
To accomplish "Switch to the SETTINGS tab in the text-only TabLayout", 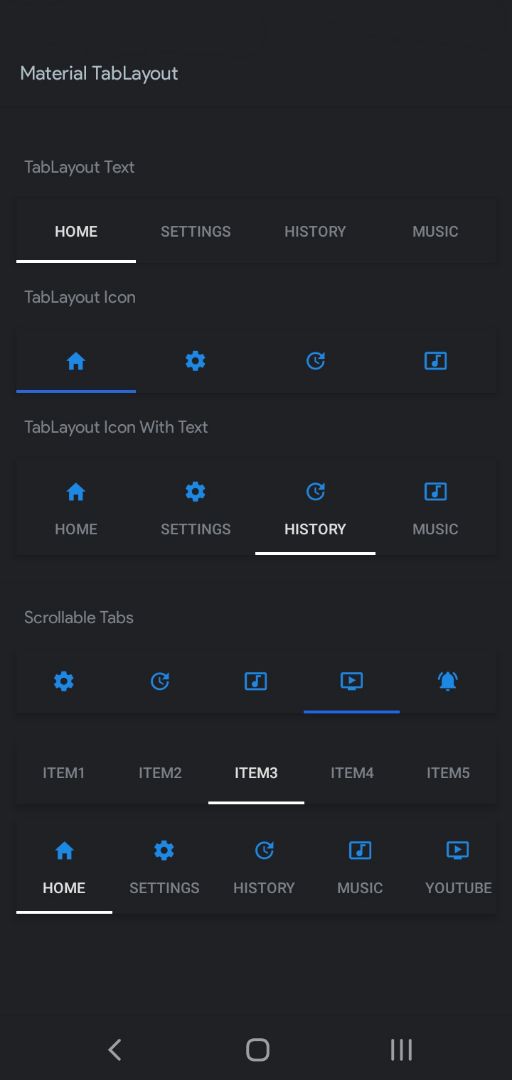I will (196, 231).
